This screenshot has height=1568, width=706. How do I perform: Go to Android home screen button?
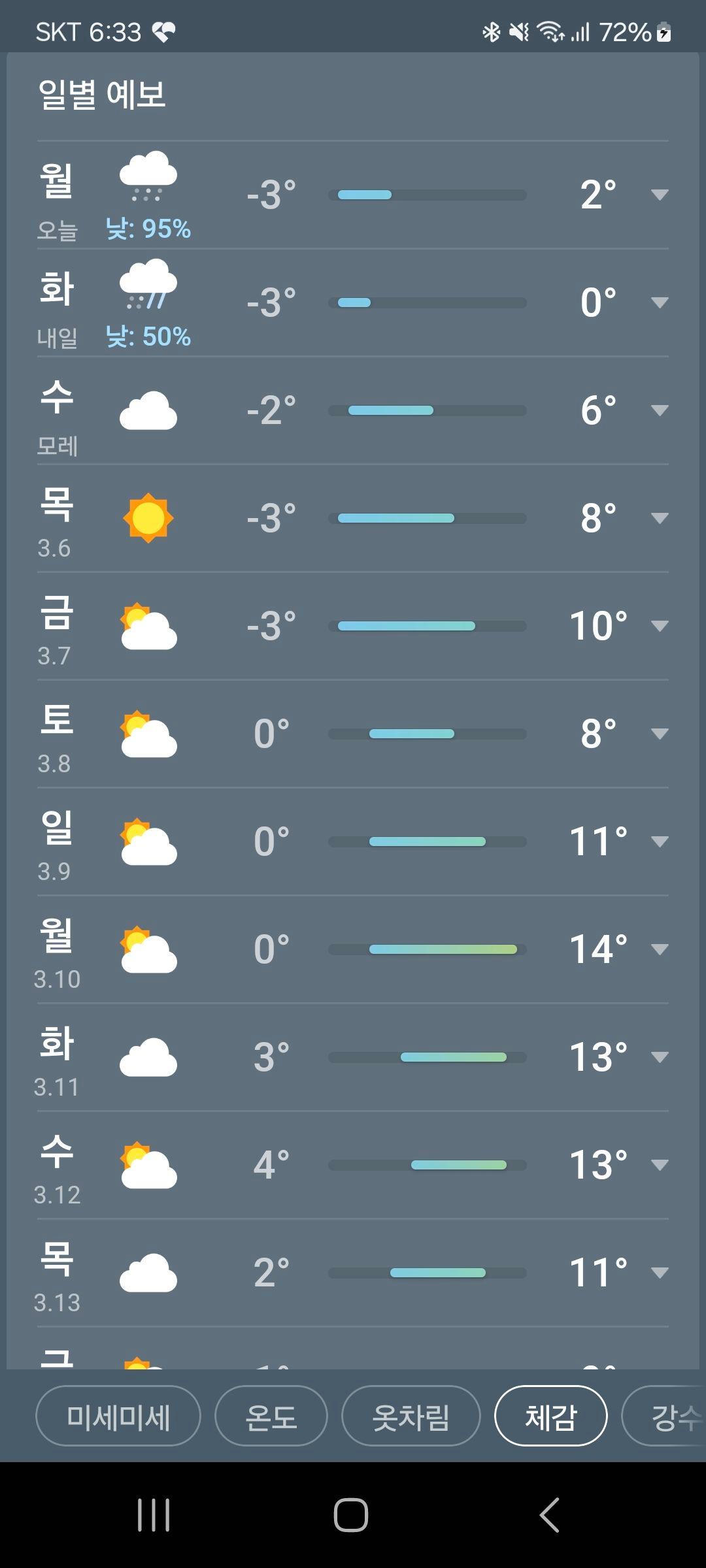(351, 1514)
